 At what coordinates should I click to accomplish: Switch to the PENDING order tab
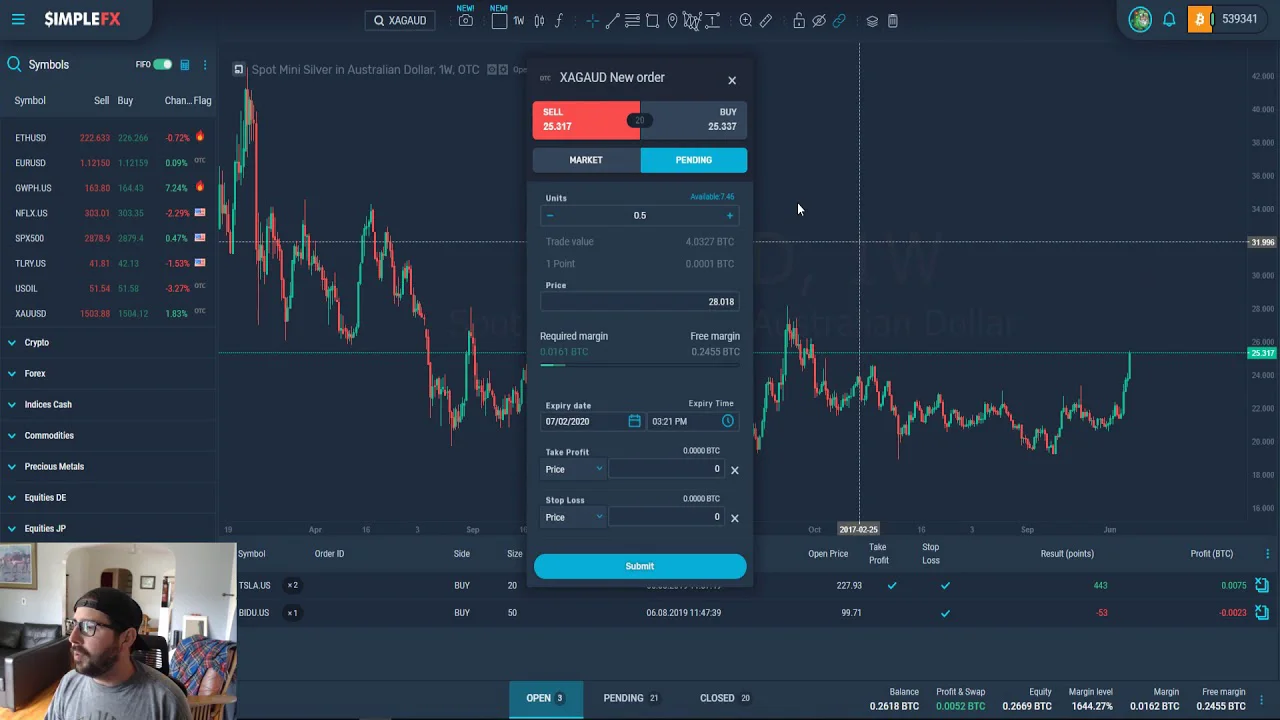point(694,160)
